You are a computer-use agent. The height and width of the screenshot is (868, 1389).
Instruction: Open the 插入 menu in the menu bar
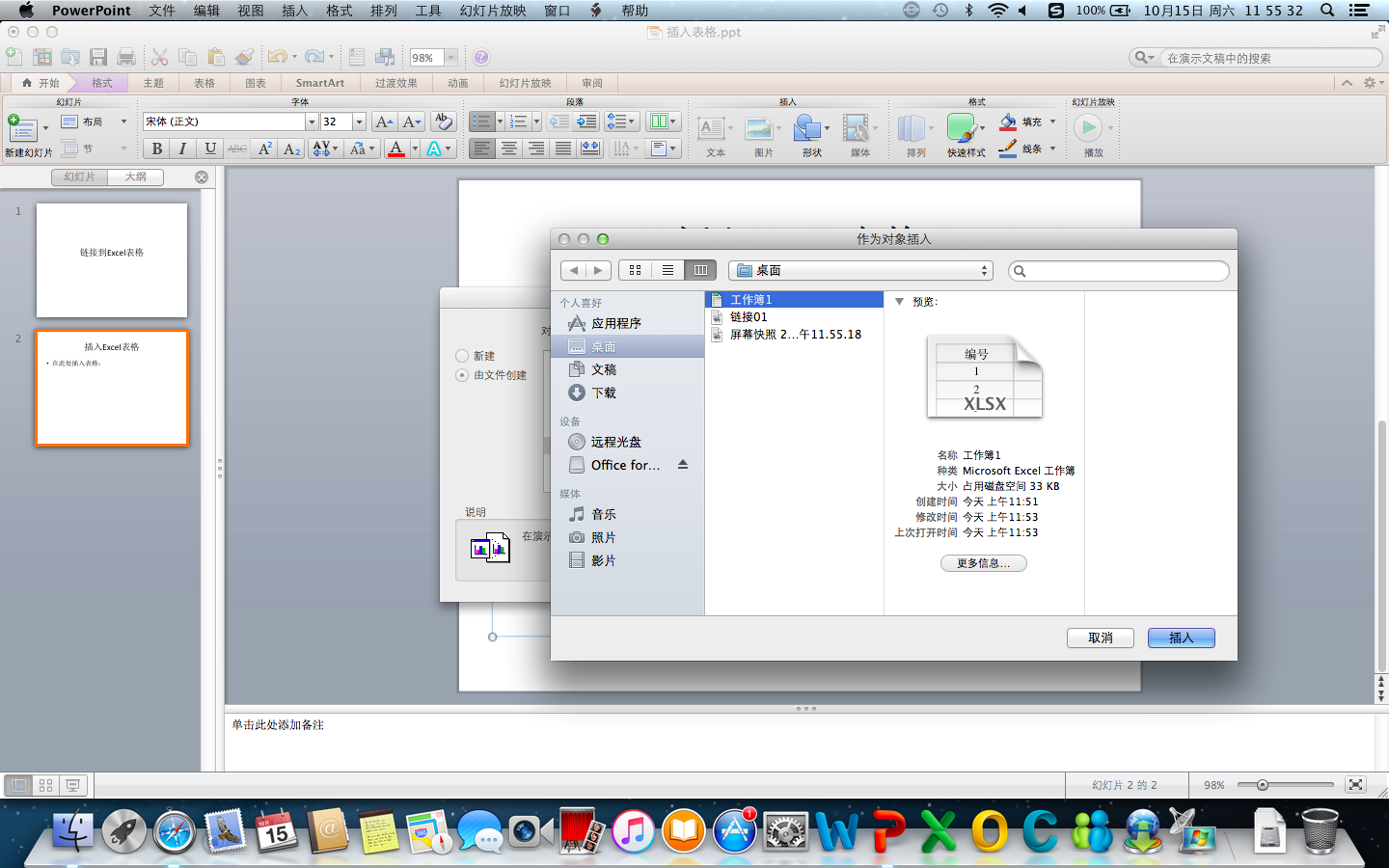pyautogui.click(x=294, y=11)
